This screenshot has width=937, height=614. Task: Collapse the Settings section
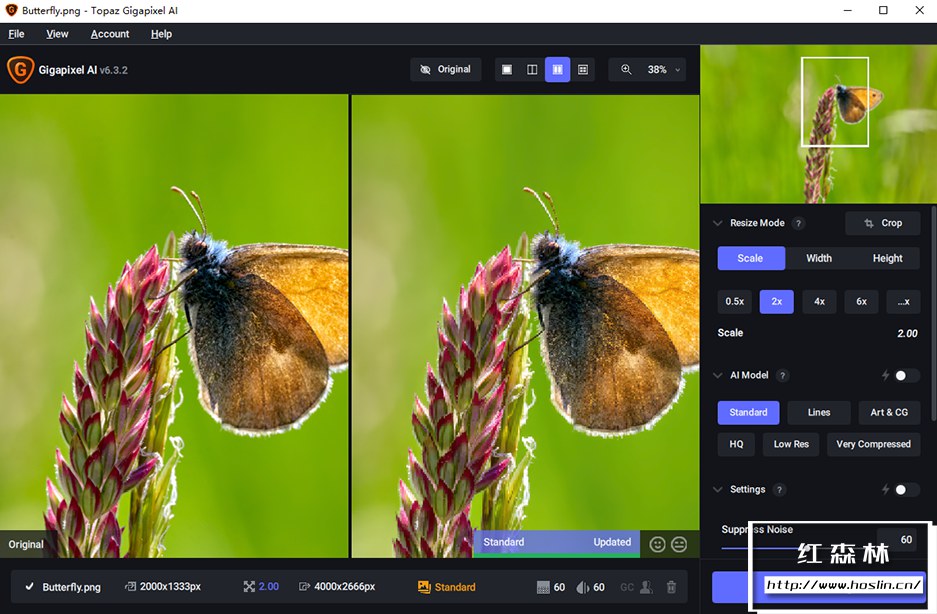718,490
